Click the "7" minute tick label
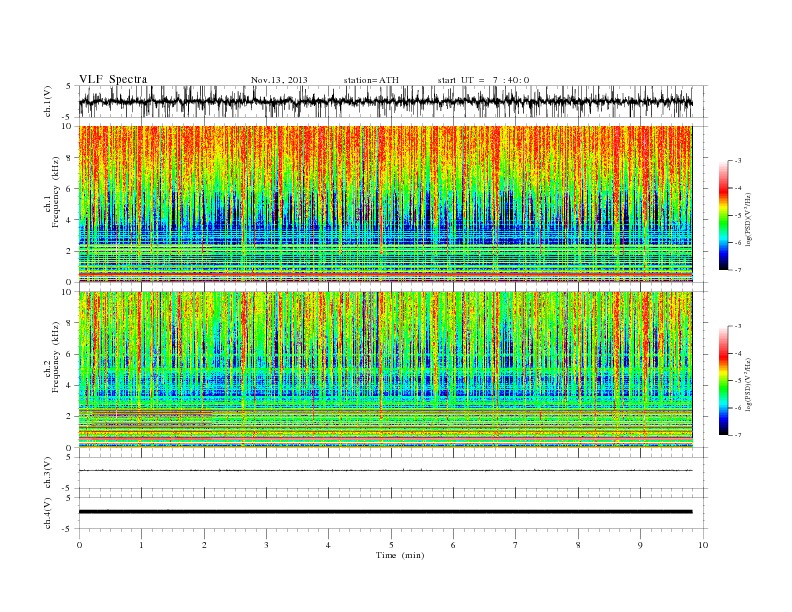 [516, 545]
